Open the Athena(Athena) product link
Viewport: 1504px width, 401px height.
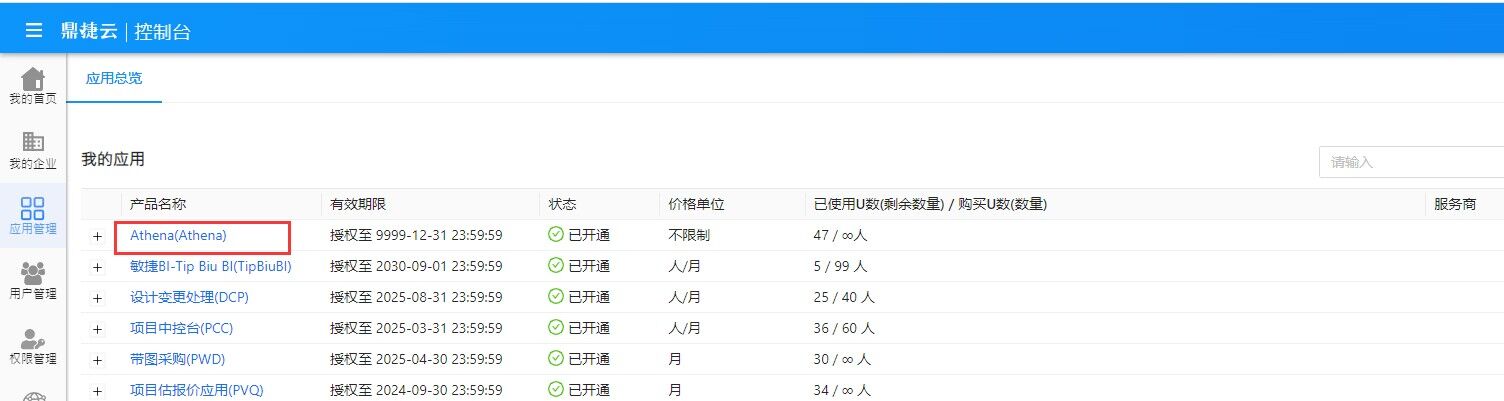[x=178, y=235]
